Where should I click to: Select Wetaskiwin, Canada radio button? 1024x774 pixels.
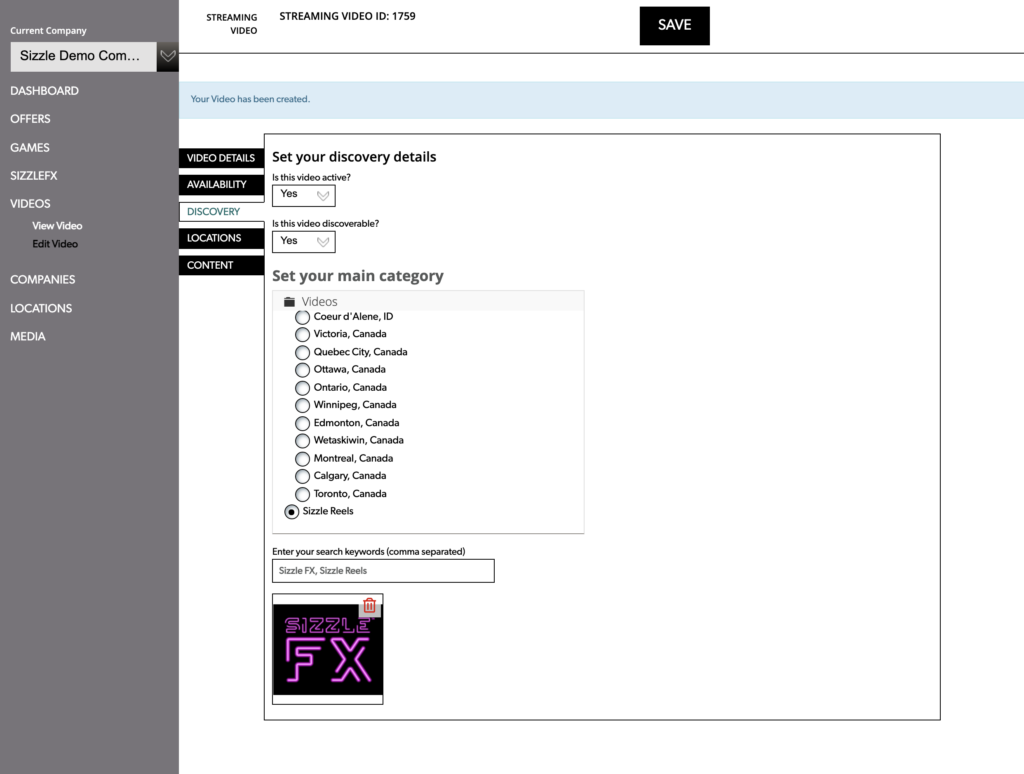(x=302, y=441)
